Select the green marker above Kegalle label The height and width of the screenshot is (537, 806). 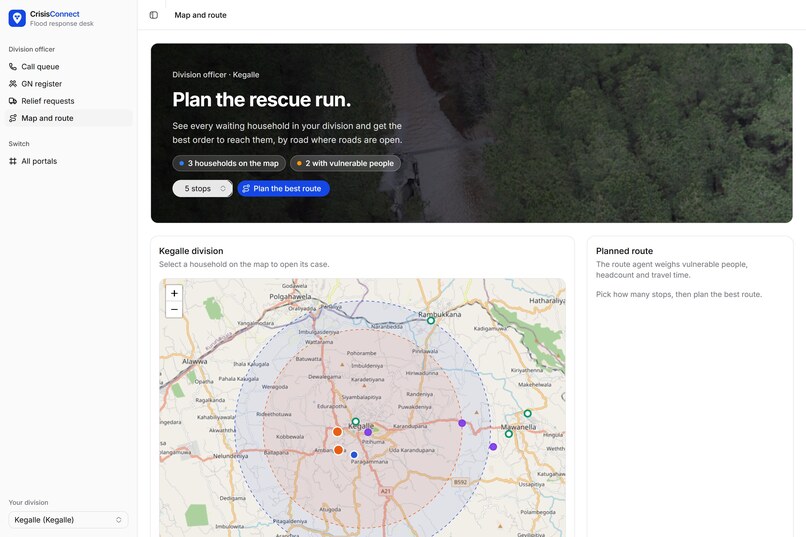coord(355,421)
